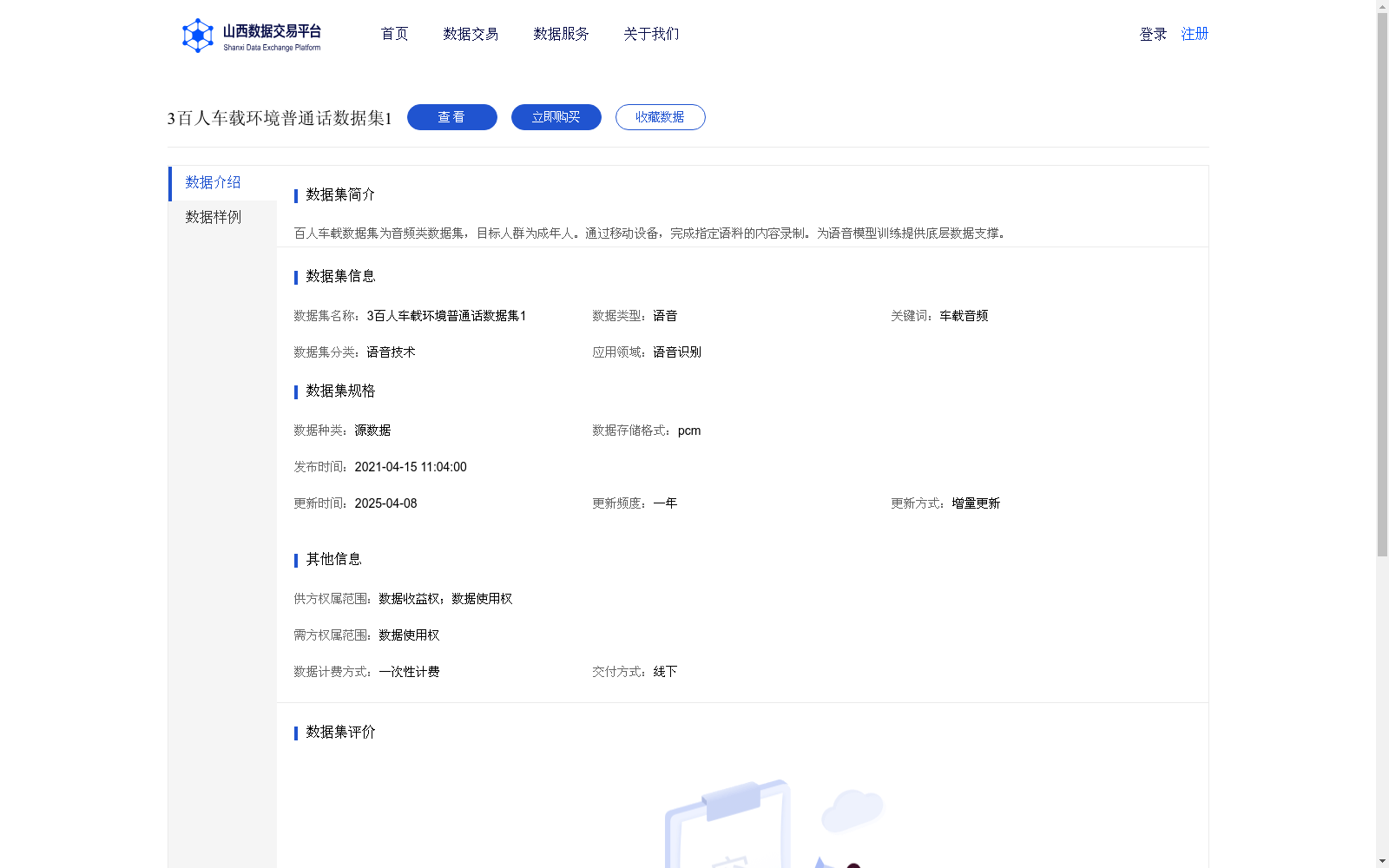Click the 数据种类 value 源数据

(372, 431)
